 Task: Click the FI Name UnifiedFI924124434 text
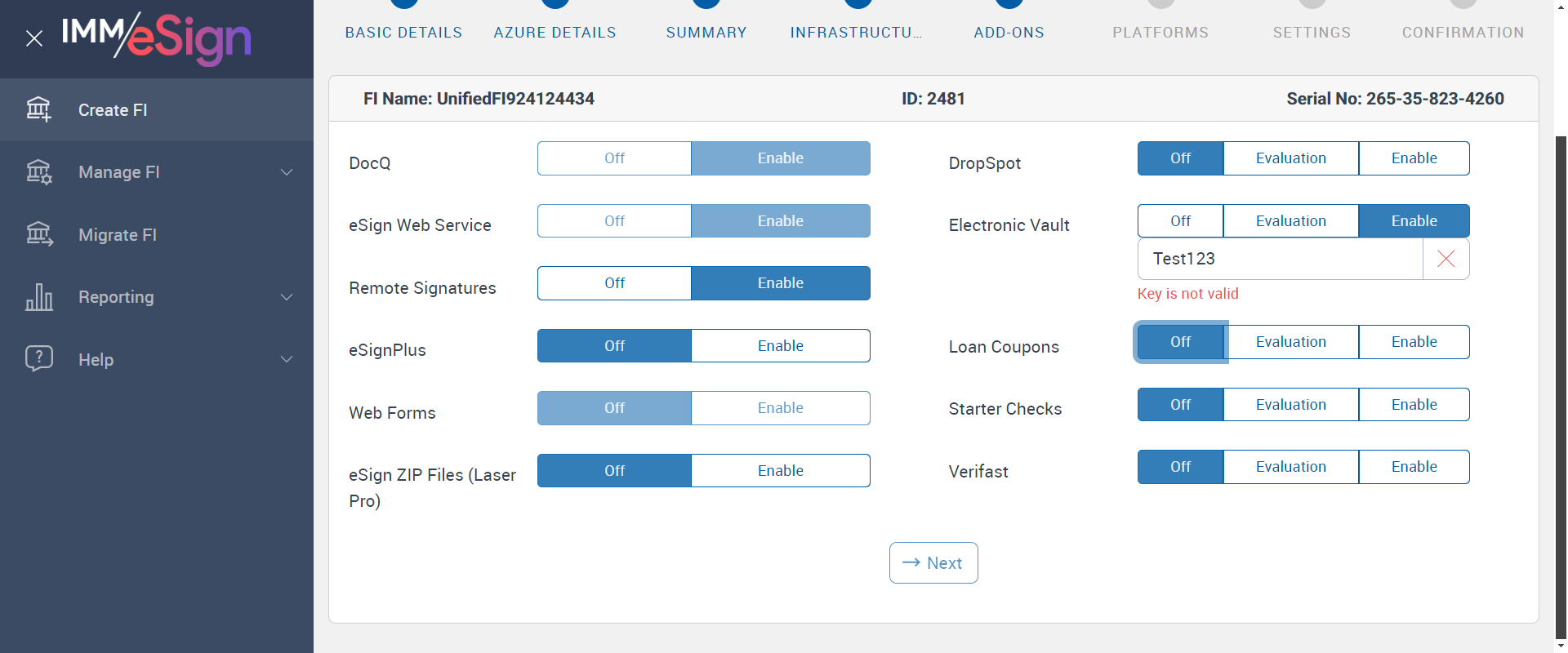click(479, 99)
